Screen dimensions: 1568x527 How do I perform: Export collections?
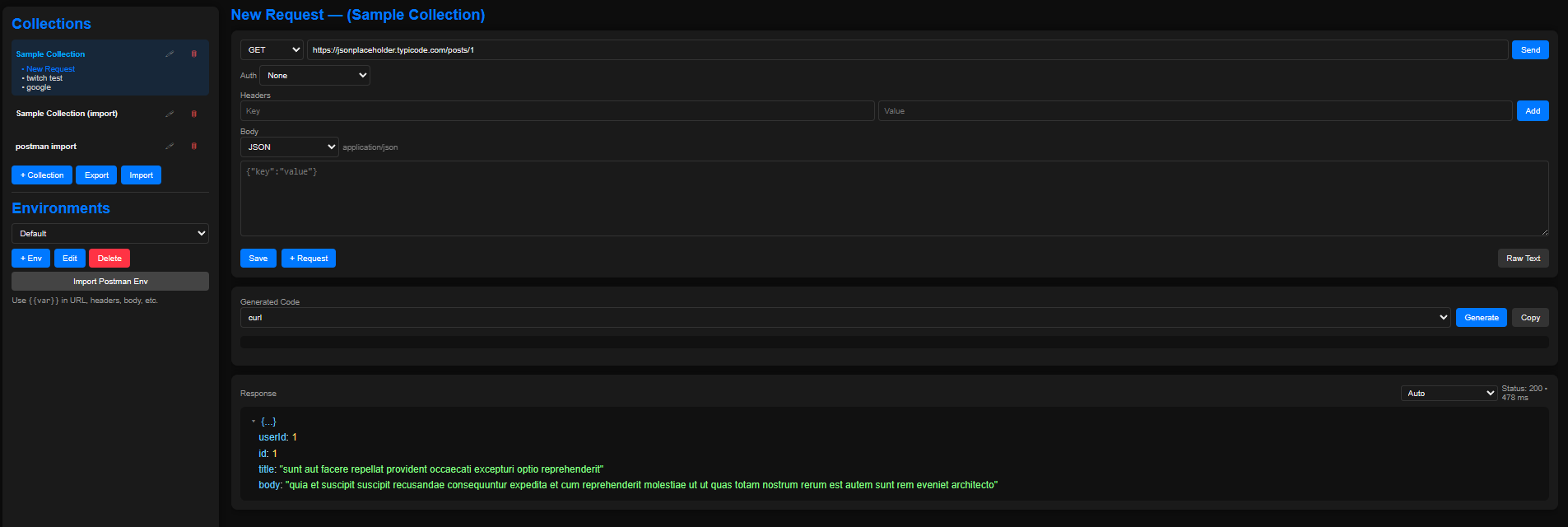pos(96,175)
